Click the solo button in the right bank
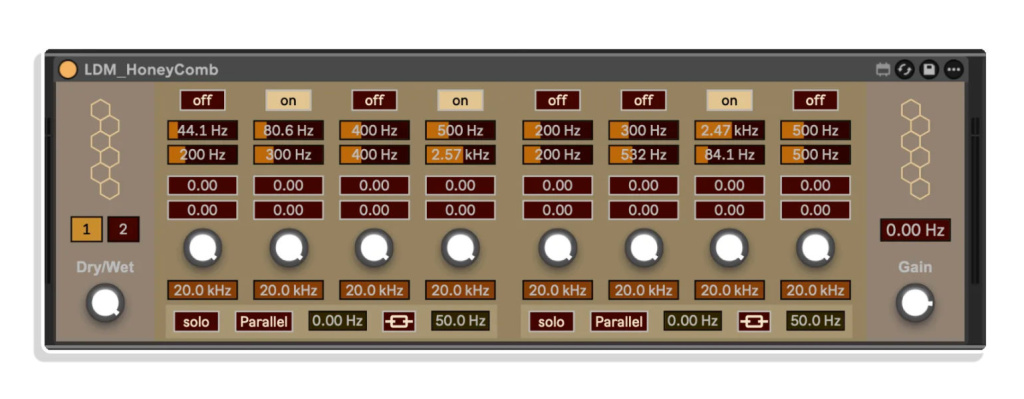The width and height of the screenshot is (1024, 399). tap(551, 321)
